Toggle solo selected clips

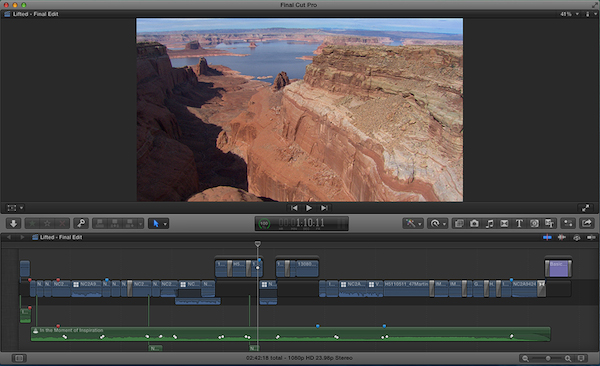(577, 238)
